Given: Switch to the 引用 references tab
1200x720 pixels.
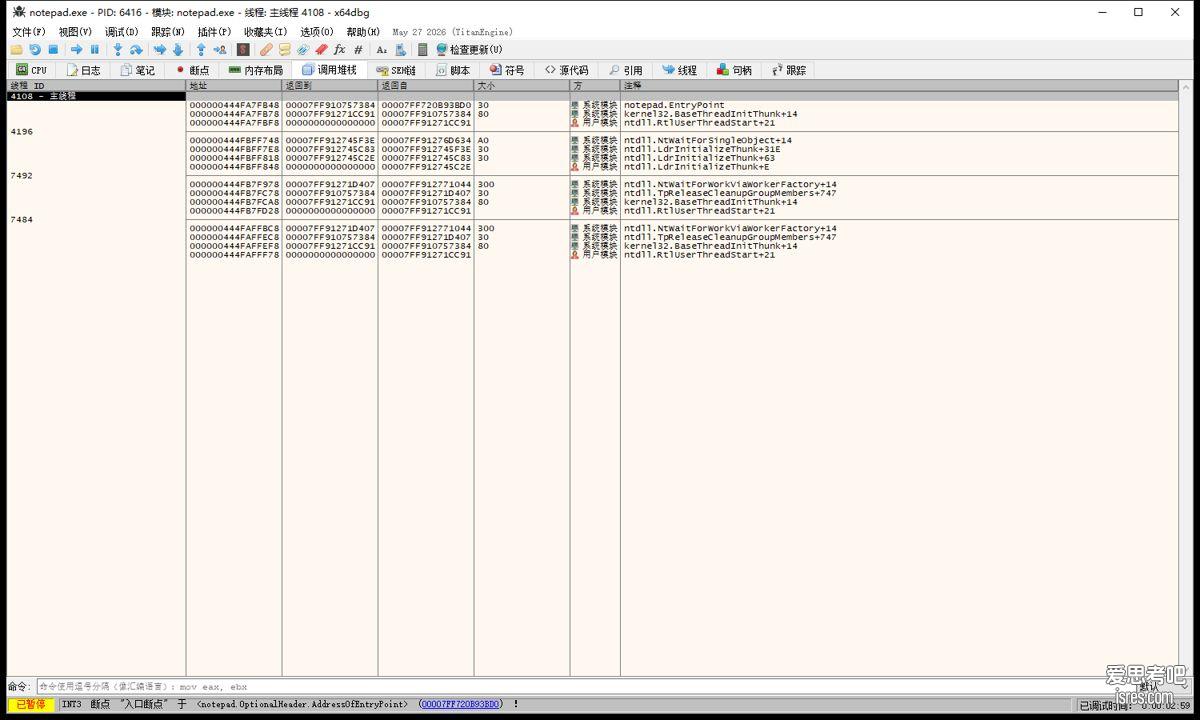Looking at the screenshot, I should (x=625, y=70).
